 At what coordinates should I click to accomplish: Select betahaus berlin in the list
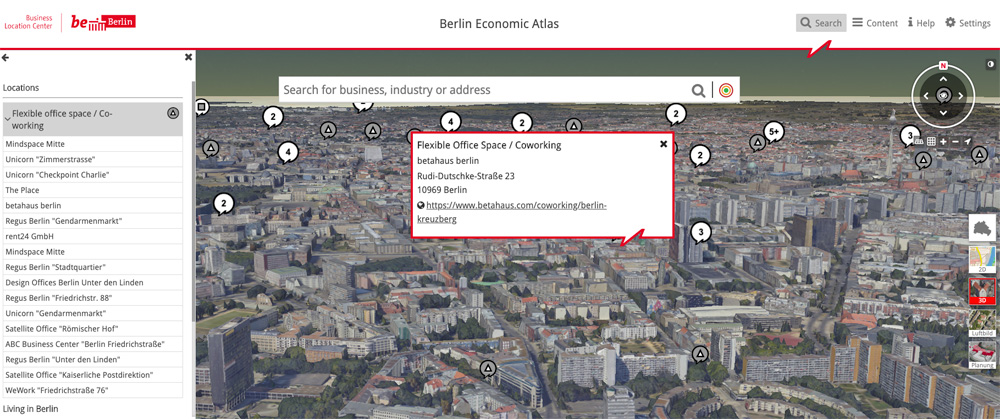(x=92, y=205)
